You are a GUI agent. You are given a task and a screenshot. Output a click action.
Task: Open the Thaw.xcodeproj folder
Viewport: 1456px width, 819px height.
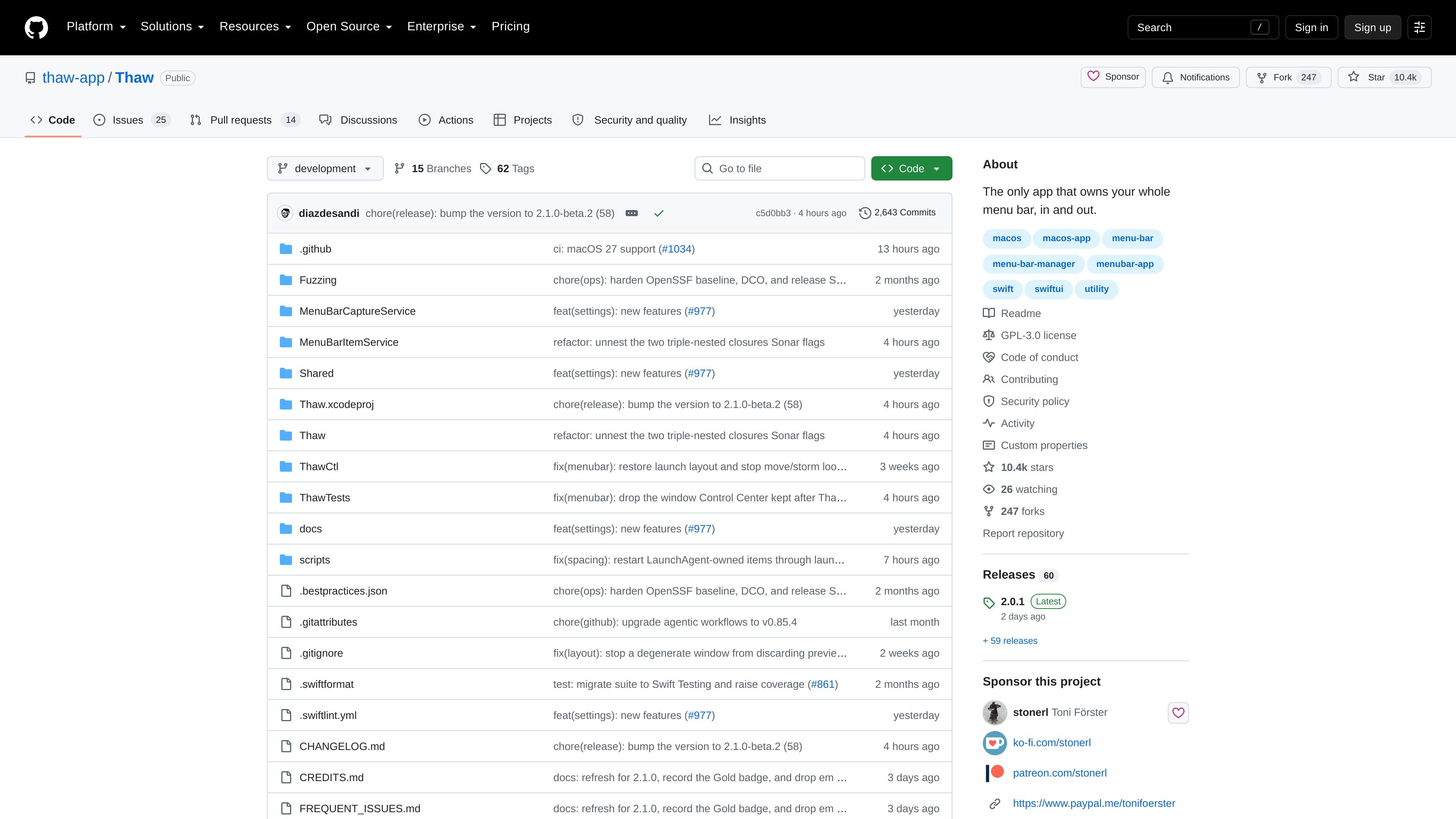pyautogui.click(x=336, y=404)
